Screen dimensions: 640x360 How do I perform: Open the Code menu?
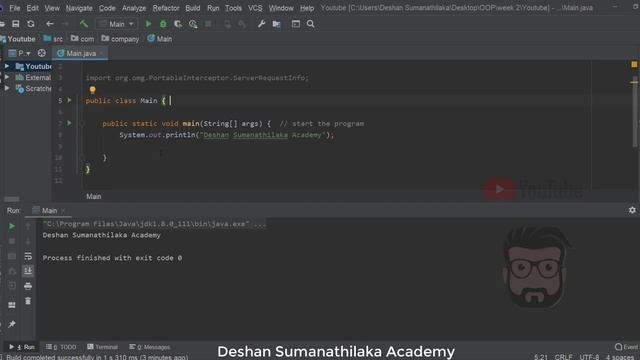point(107,8)
